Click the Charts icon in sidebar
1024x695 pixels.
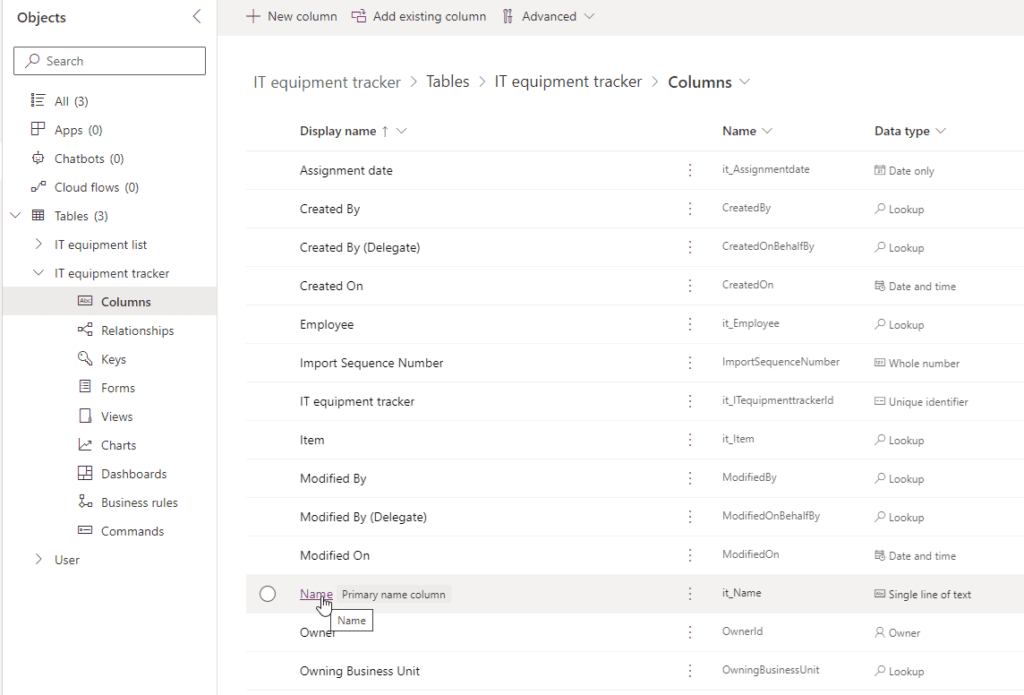(85, 445)
